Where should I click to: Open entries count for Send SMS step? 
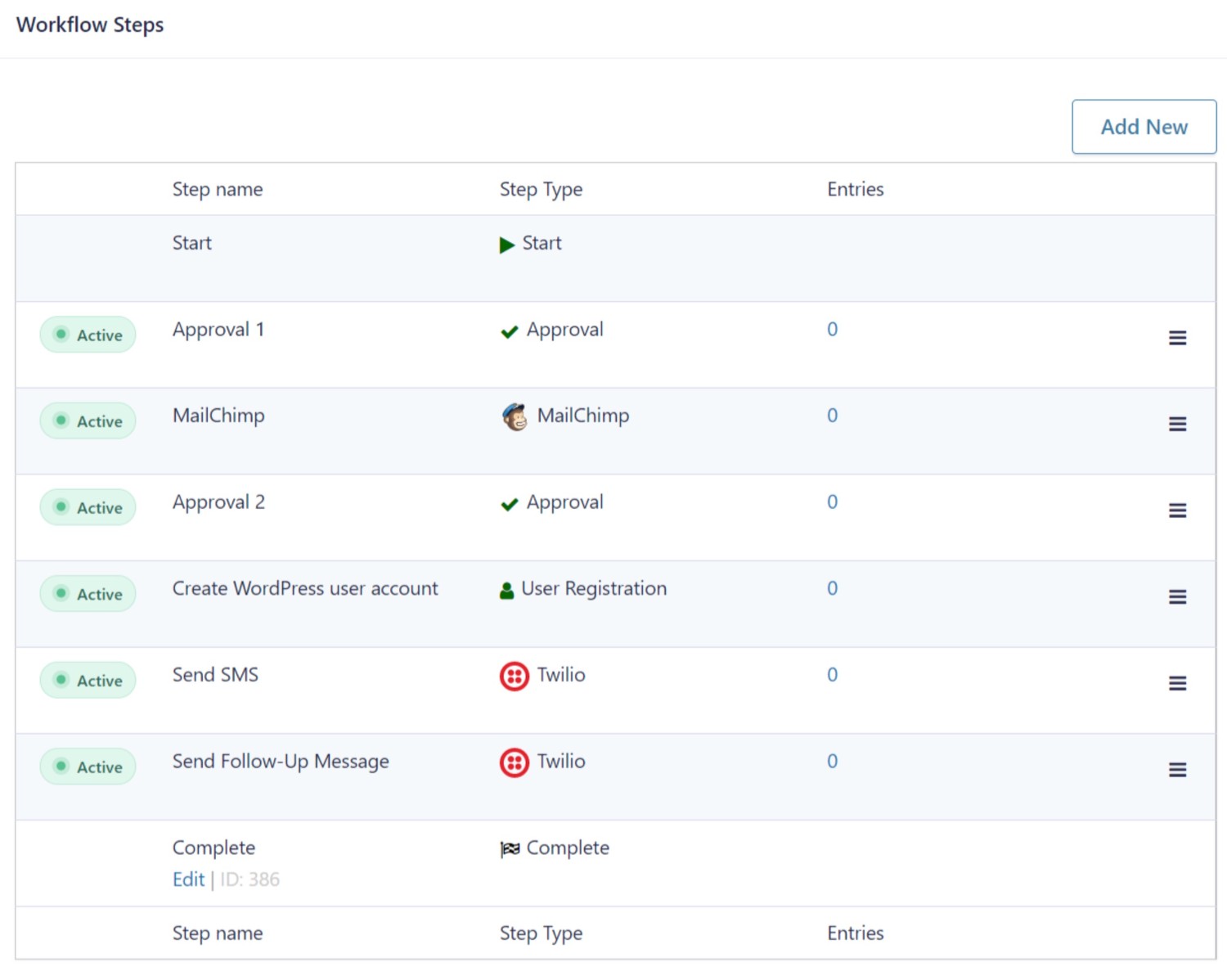pyautogui.click(x=832, y=676)
